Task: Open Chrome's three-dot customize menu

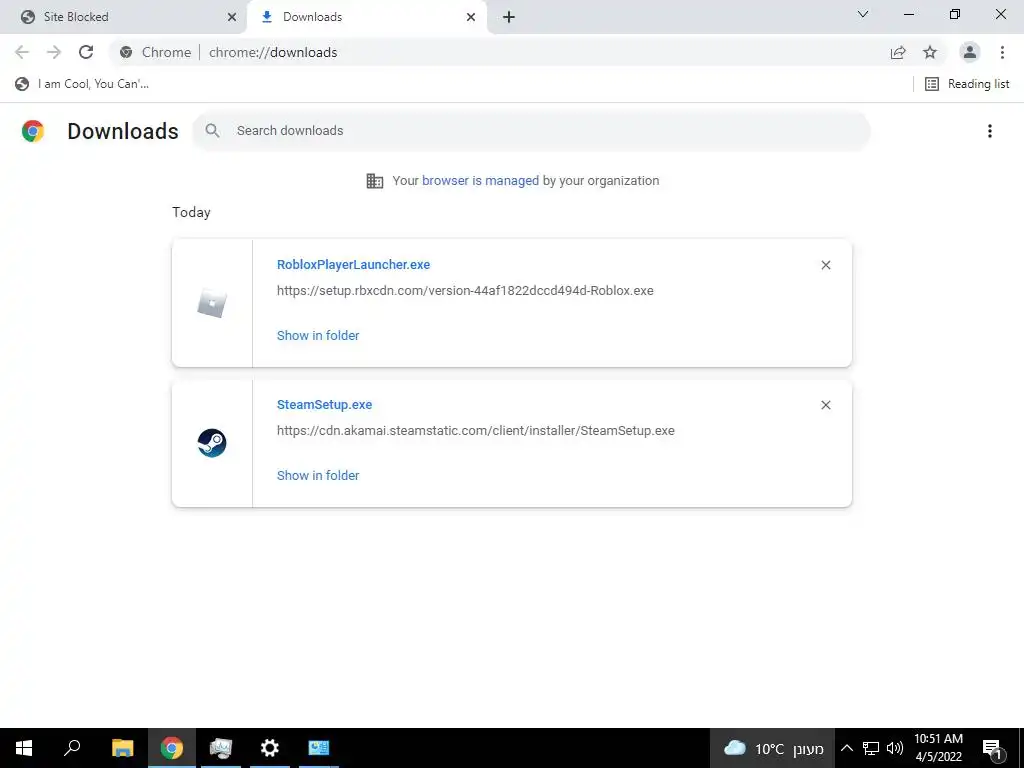Action: click(1002, 52)
